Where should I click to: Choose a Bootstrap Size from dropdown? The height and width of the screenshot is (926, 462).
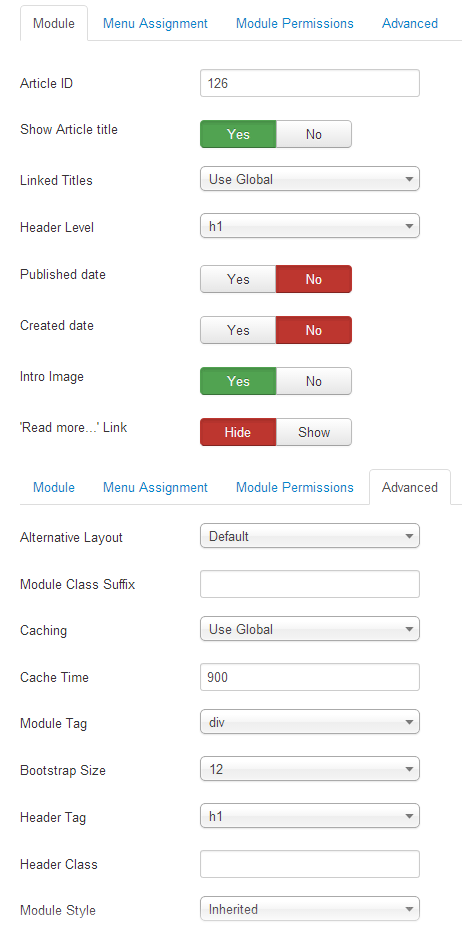click(x=310, y=769)
